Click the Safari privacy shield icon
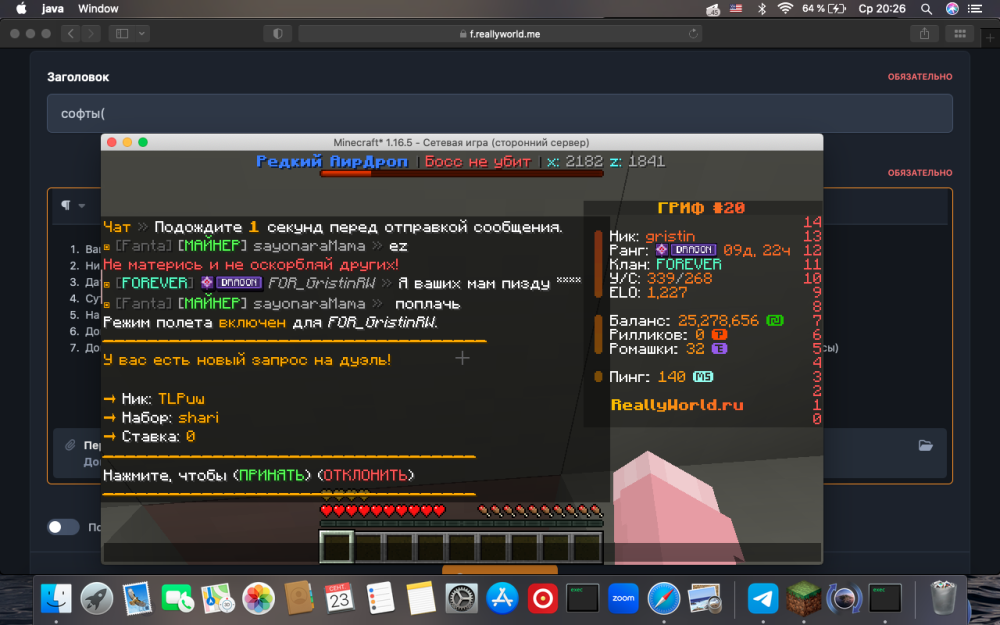Viewport: 1000px width, 625px height. 277,34
